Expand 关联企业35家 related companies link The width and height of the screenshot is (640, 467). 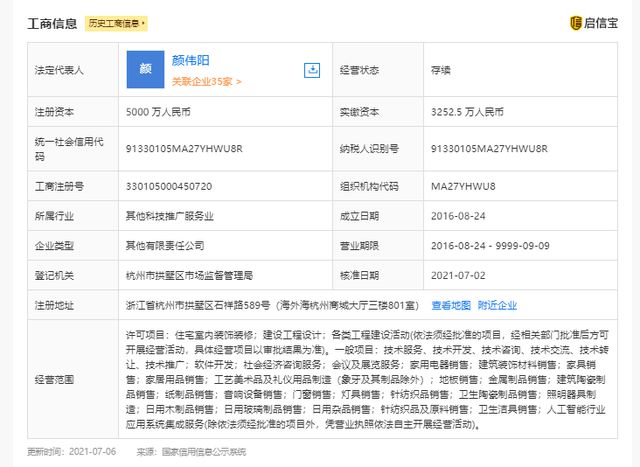click(206, 81)
